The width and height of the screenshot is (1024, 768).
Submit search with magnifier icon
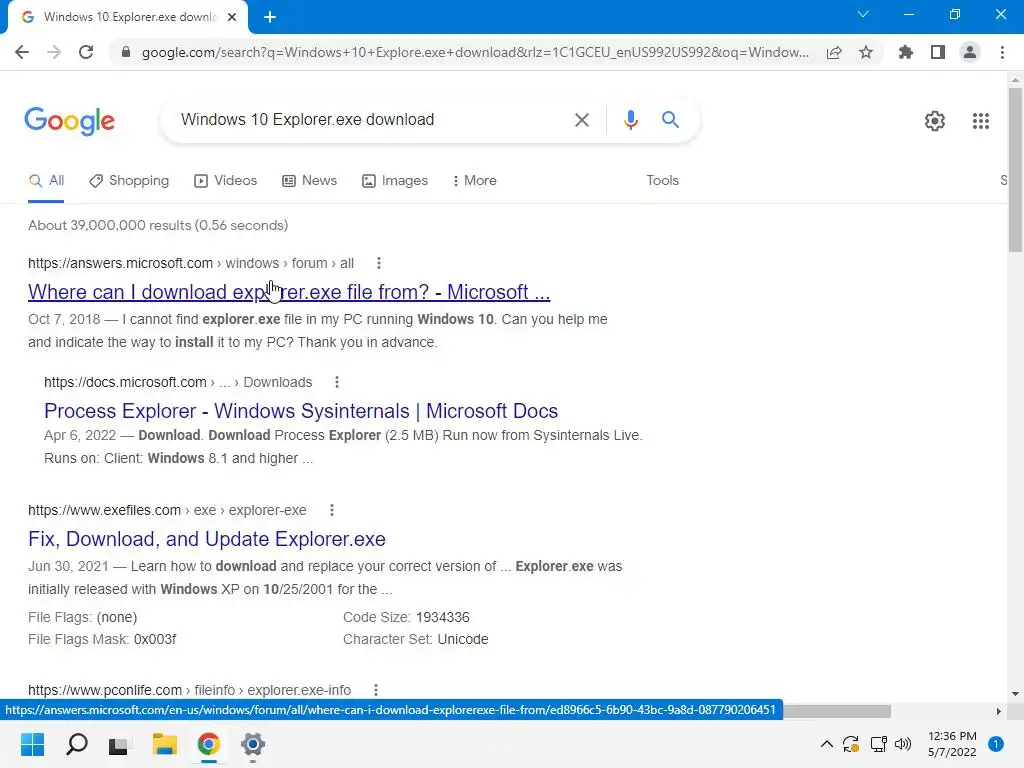[670, 120]
